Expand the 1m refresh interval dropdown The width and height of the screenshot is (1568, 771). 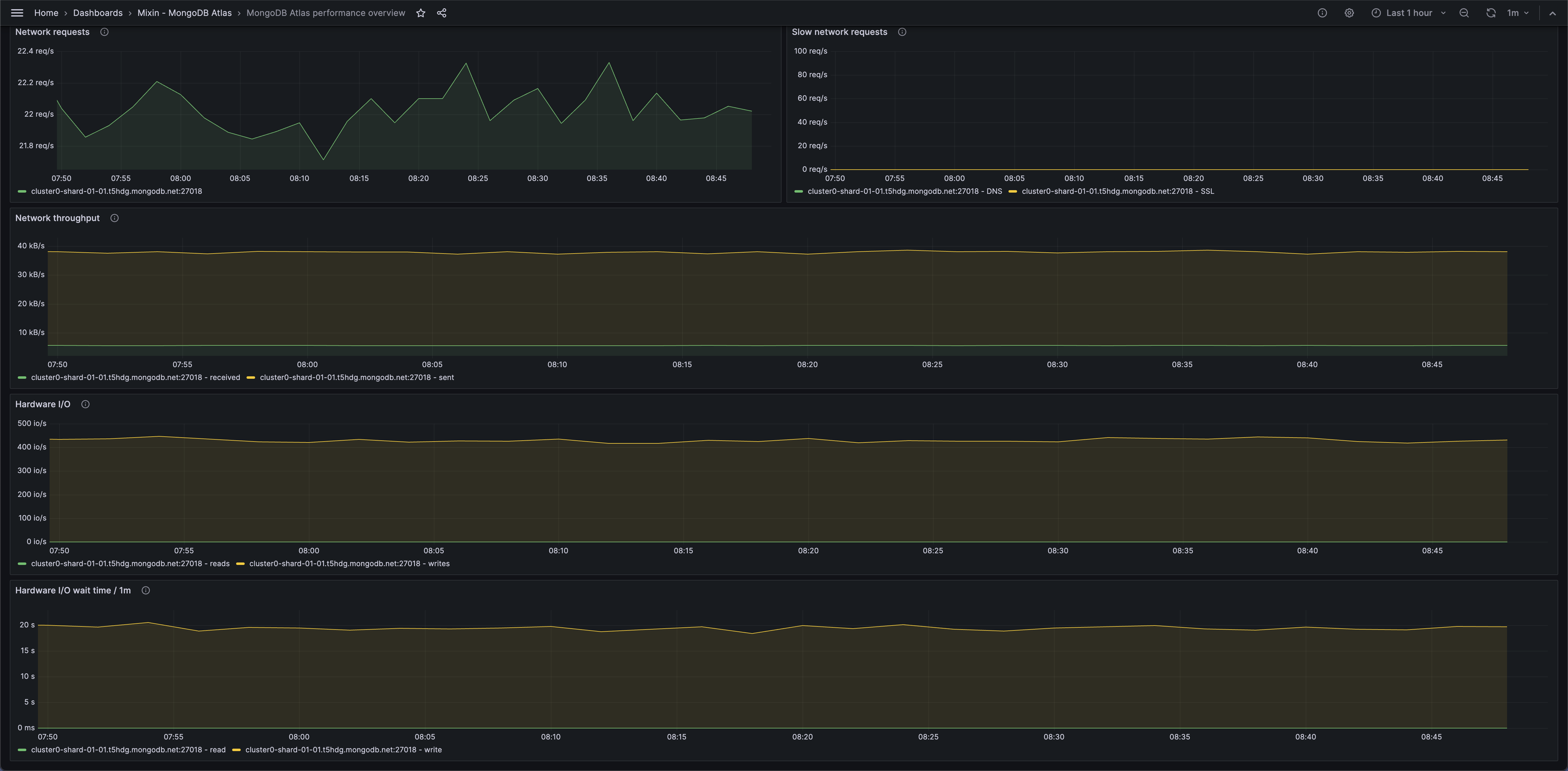[1517, 13]
